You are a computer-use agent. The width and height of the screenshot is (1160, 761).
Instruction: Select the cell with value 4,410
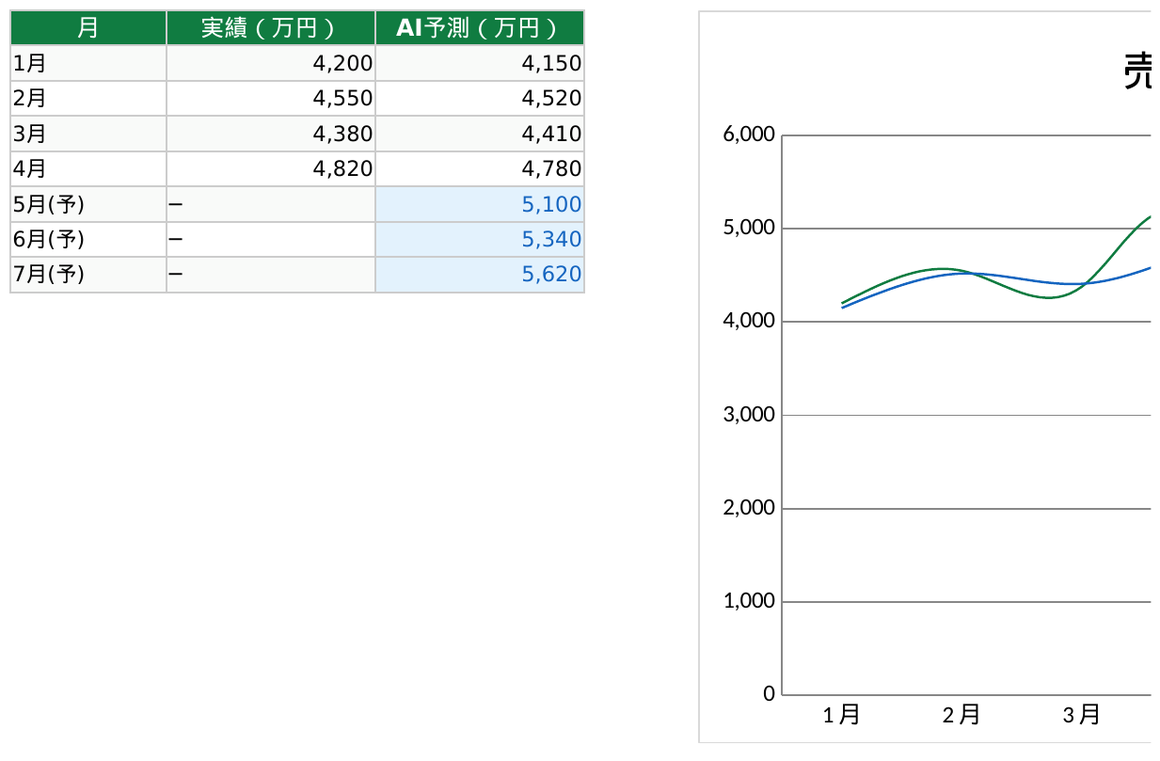pos(479,134)
